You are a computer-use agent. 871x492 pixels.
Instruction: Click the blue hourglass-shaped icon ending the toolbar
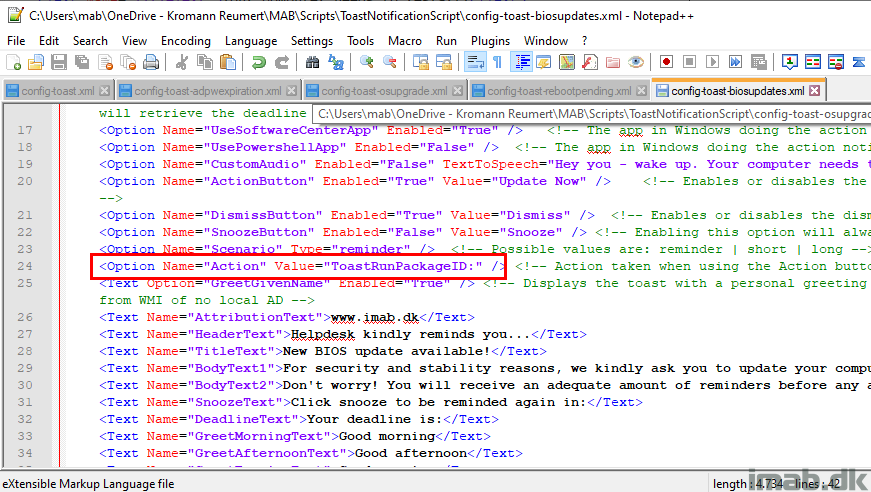[859, 62]
